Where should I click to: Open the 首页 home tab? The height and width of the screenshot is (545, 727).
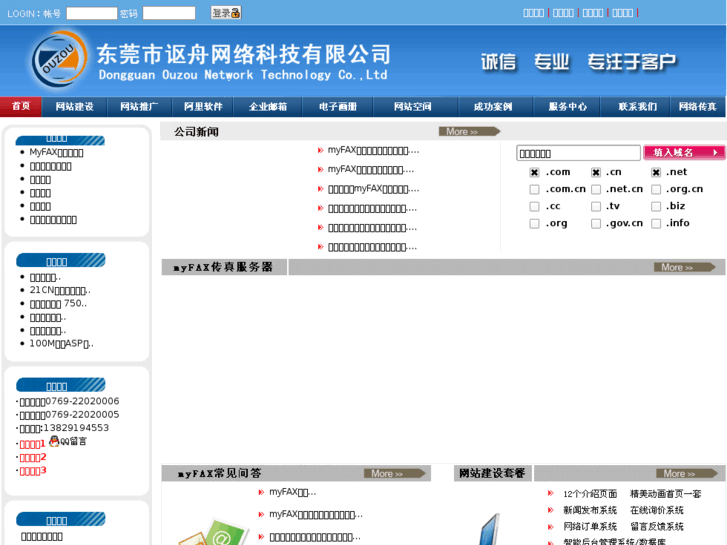tap(21, 107)
